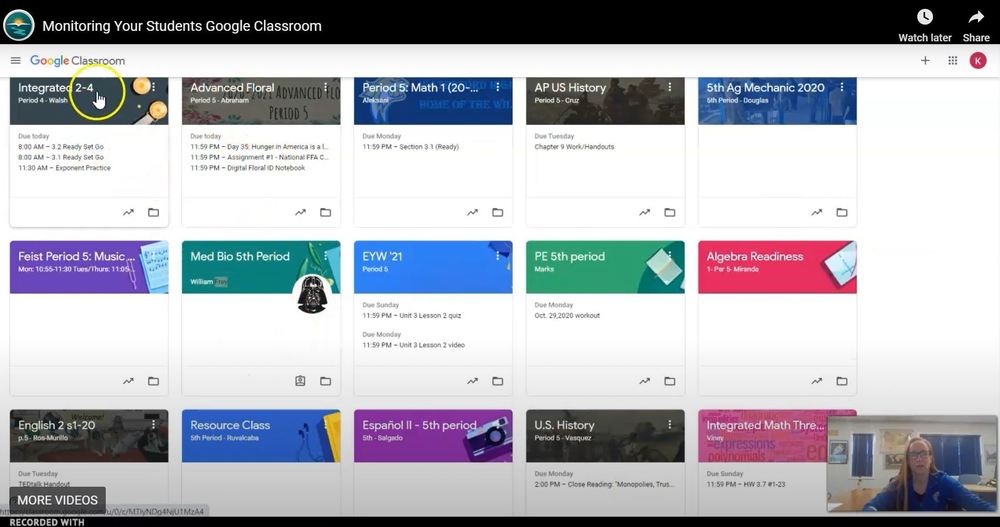Open Drive folder for Advanced Floral class
Viewport: 1000px width, 527px height.
pos(325,212)
